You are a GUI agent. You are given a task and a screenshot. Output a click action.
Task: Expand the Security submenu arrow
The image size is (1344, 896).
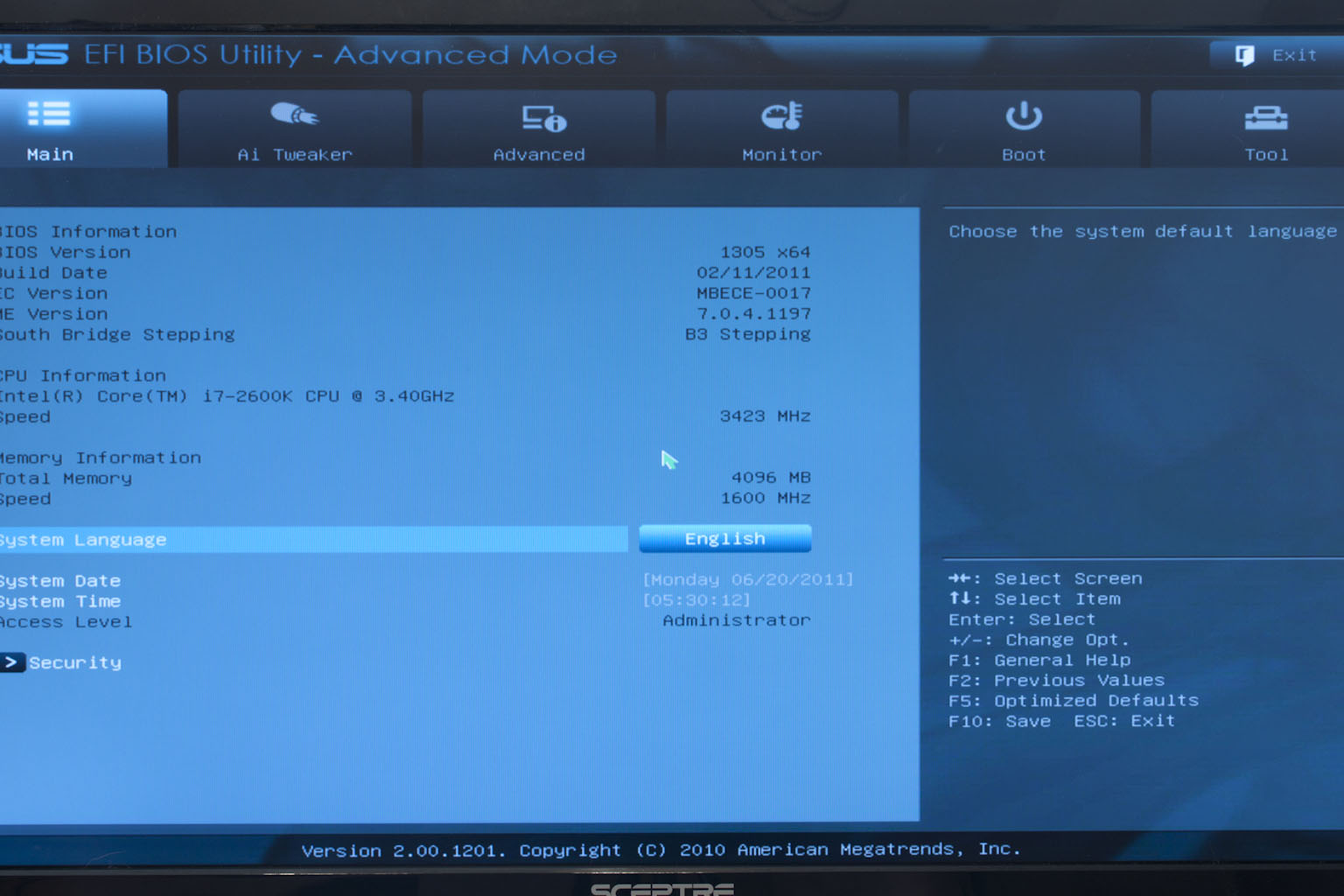[12, 662]
